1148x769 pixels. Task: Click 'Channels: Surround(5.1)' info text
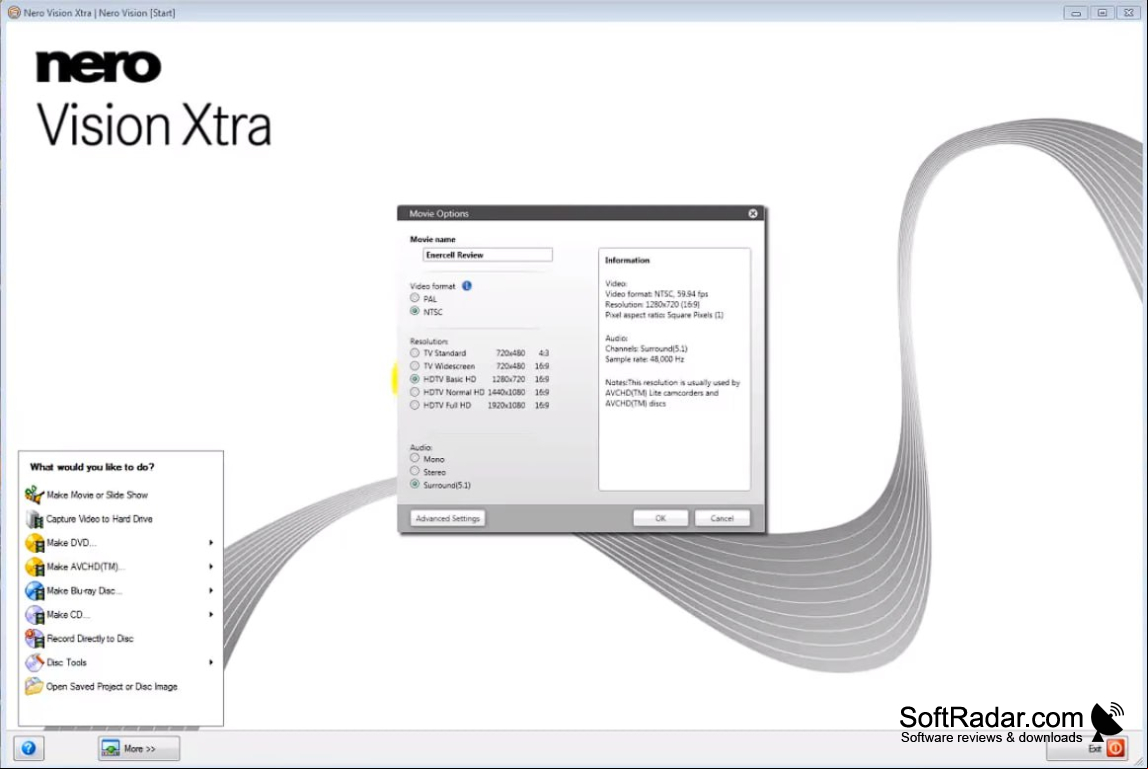click(x=646, y=349)
